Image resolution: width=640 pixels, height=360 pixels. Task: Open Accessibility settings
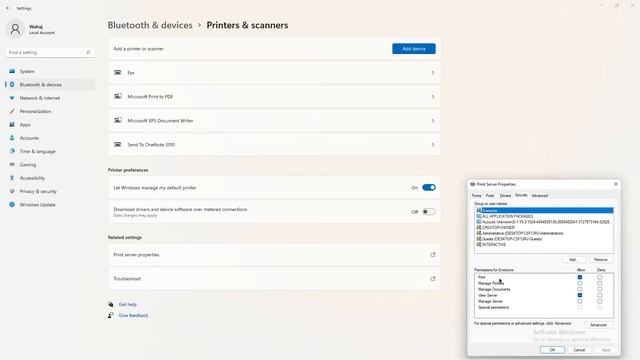tap(32, 178)
